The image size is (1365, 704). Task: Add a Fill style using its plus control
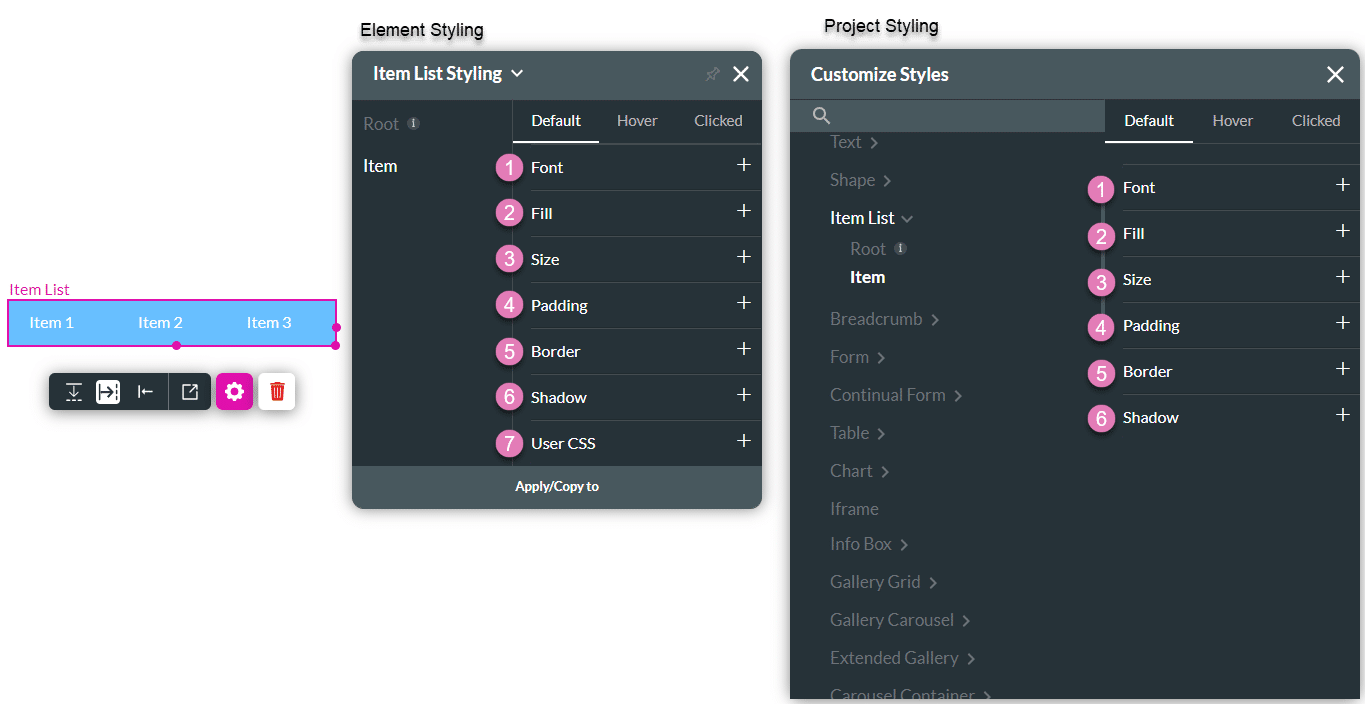point(744,213)
